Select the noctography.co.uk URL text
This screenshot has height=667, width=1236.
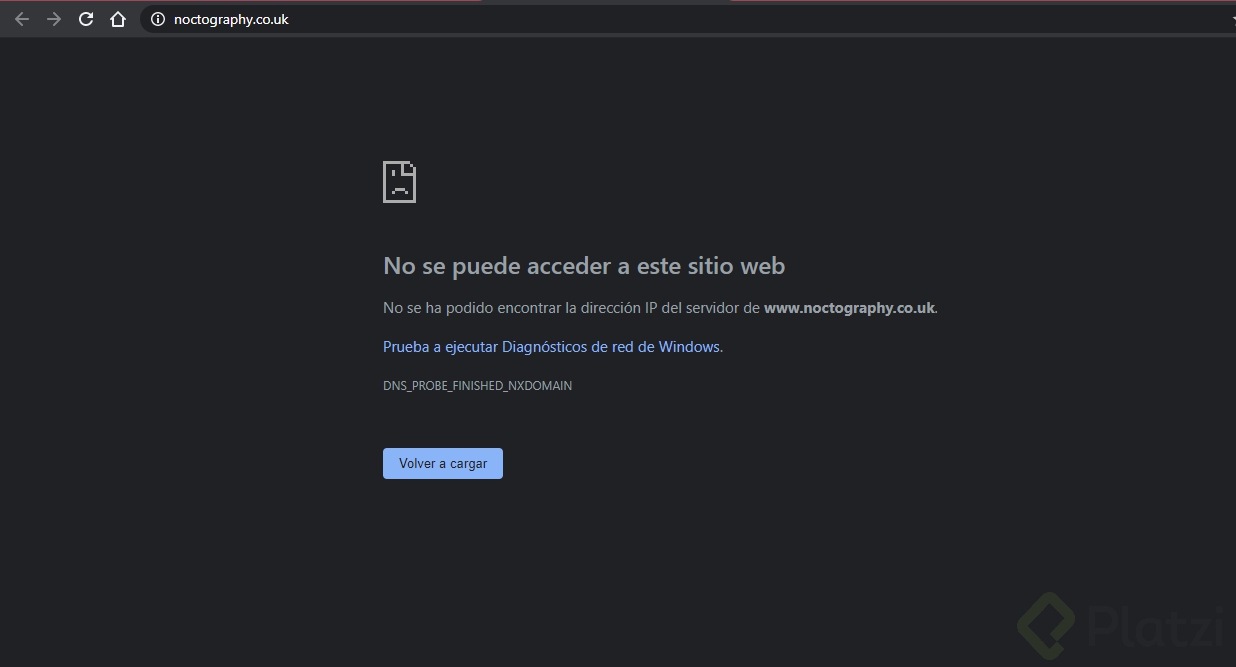point(231,18)
